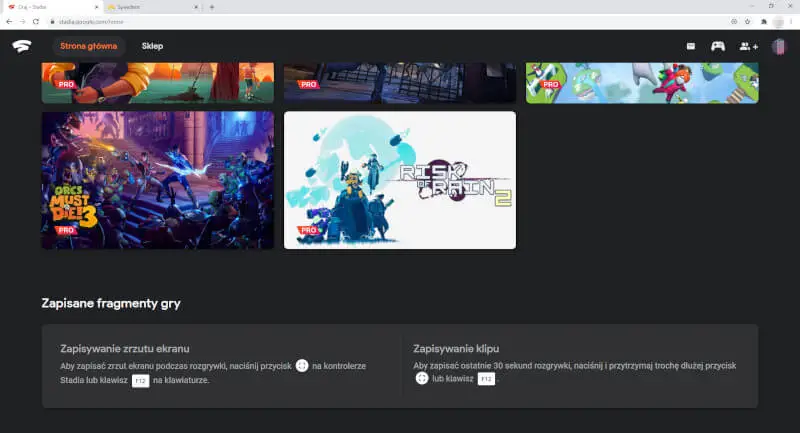Click the Zapisywanie klipu title
This screenshot has width=800, height=433.
click(x=456, y=349)
